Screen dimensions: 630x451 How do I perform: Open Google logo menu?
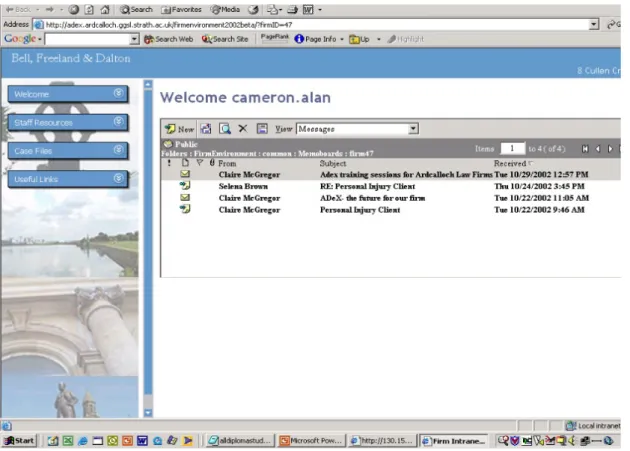22,39
